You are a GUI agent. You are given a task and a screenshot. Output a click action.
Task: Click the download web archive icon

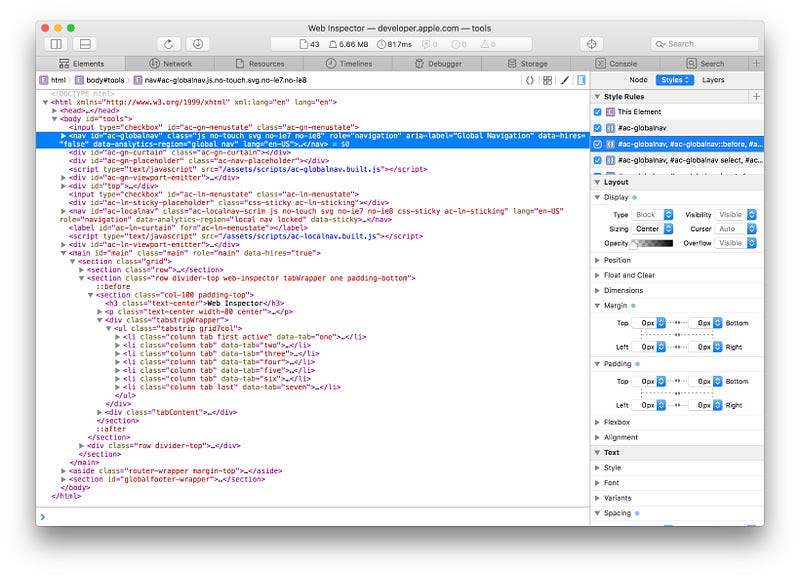pos(198,44)
